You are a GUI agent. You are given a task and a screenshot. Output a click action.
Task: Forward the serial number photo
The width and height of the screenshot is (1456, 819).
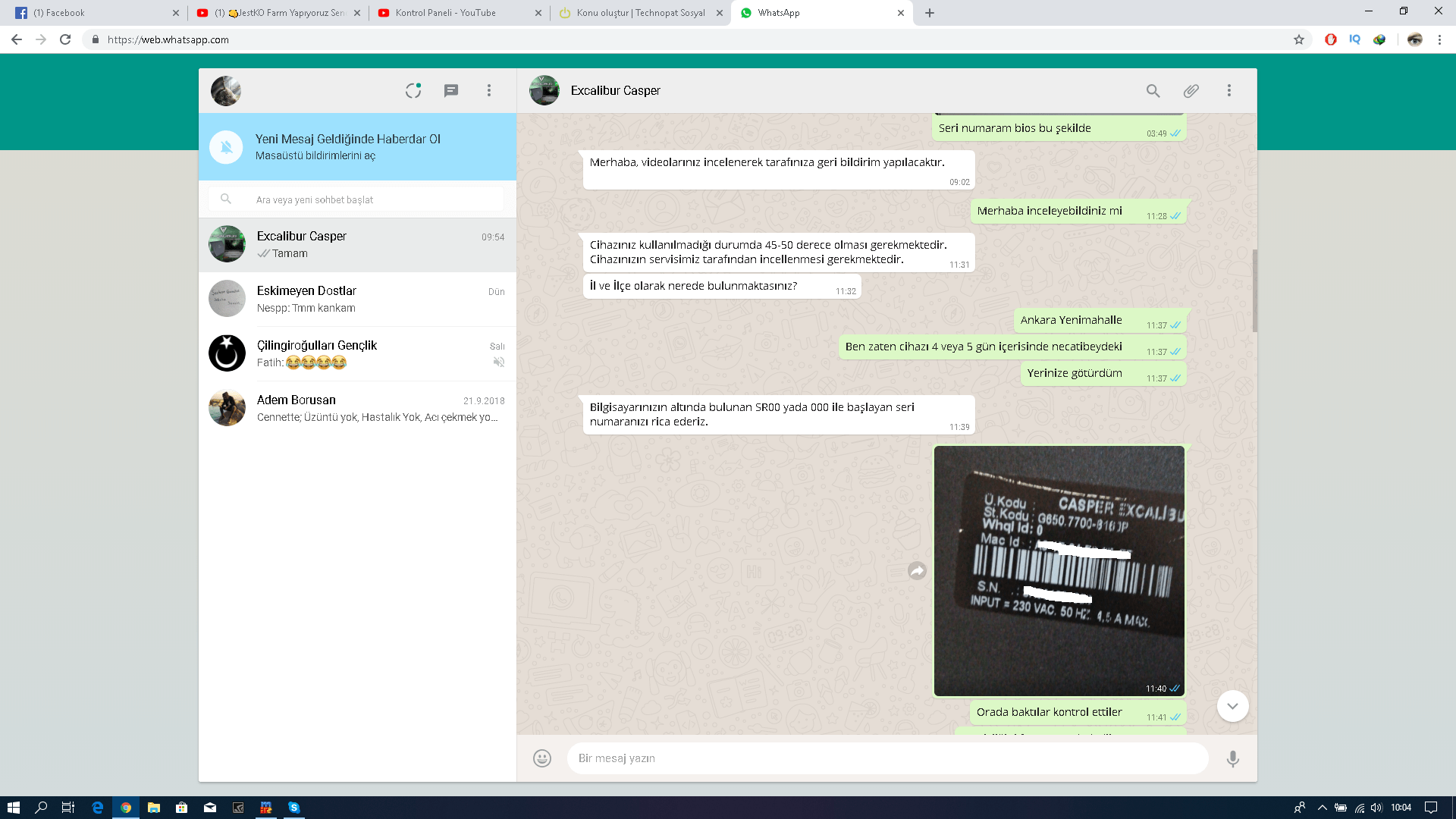917,571
